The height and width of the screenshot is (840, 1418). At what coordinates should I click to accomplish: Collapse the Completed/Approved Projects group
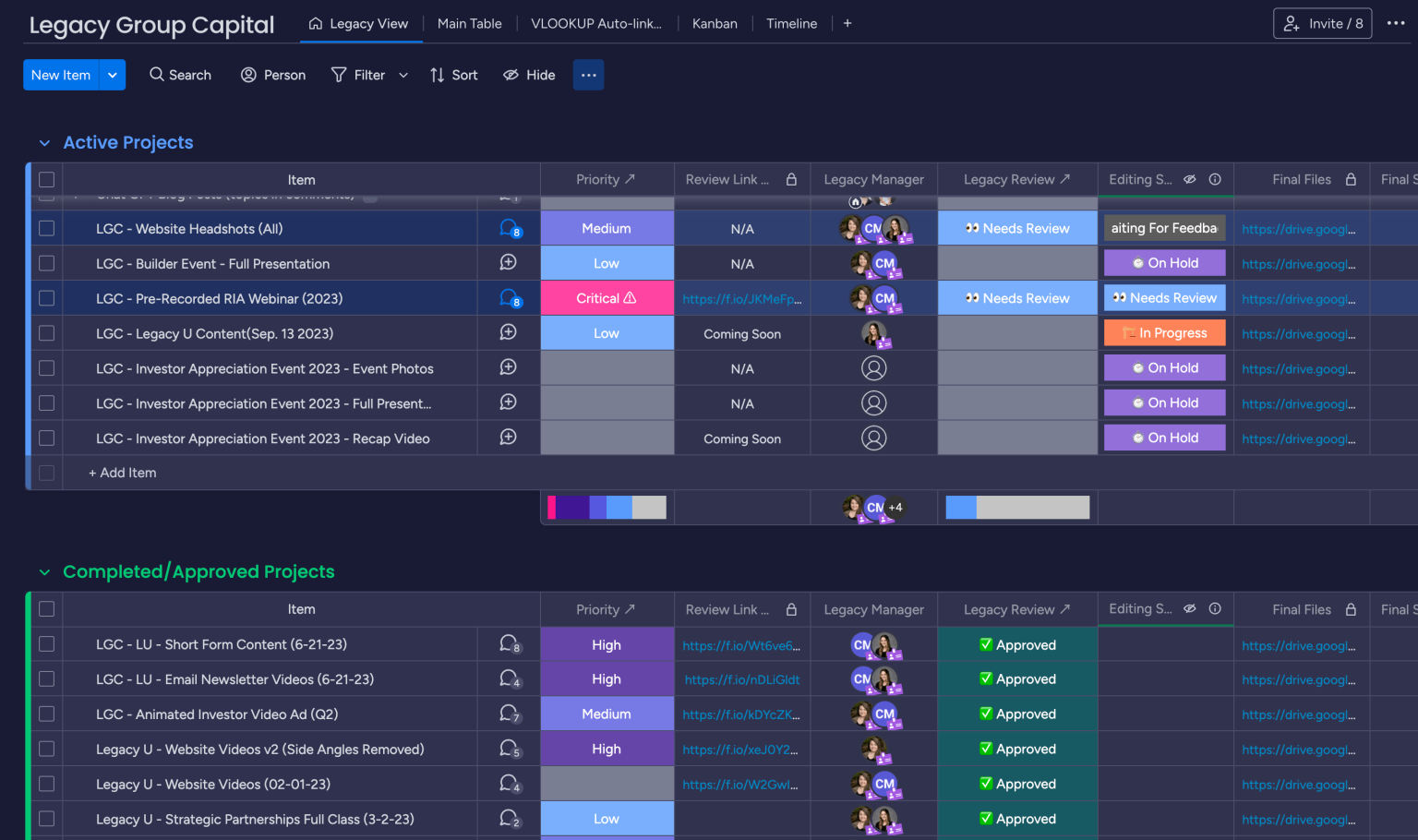point(44,572)
